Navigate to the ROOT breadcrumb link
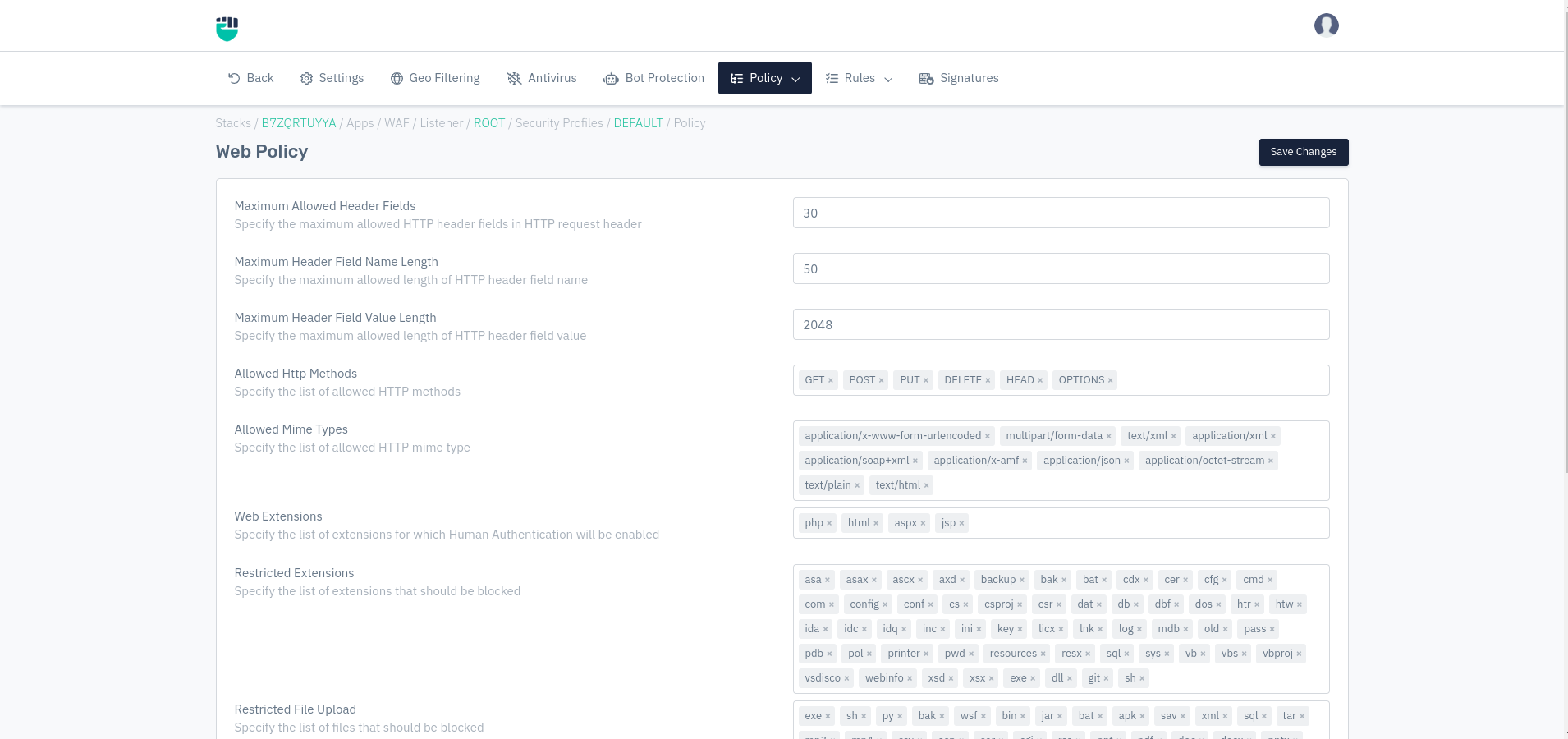Image resolution: width=1568 pixels, height=739 pixels. pos(489,123)
